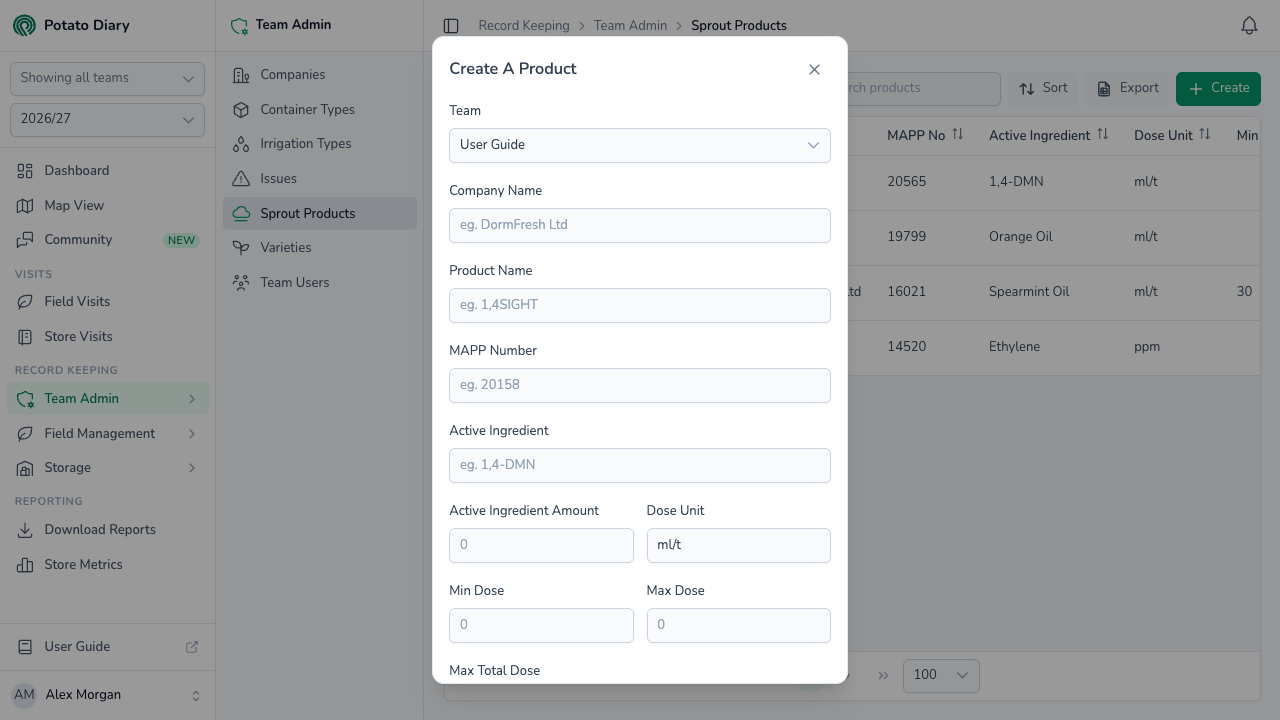Focus the Company Name field
The image size is (1280, 720).
[640, 225]
